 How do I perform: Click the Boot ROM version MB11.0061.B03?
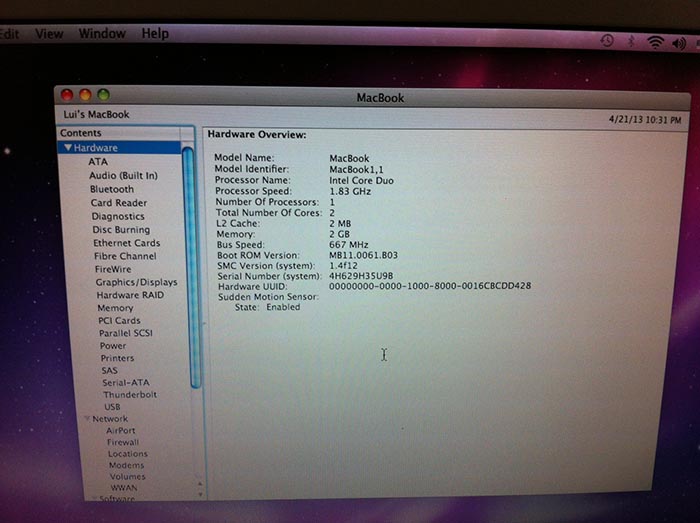click(363, 255)
